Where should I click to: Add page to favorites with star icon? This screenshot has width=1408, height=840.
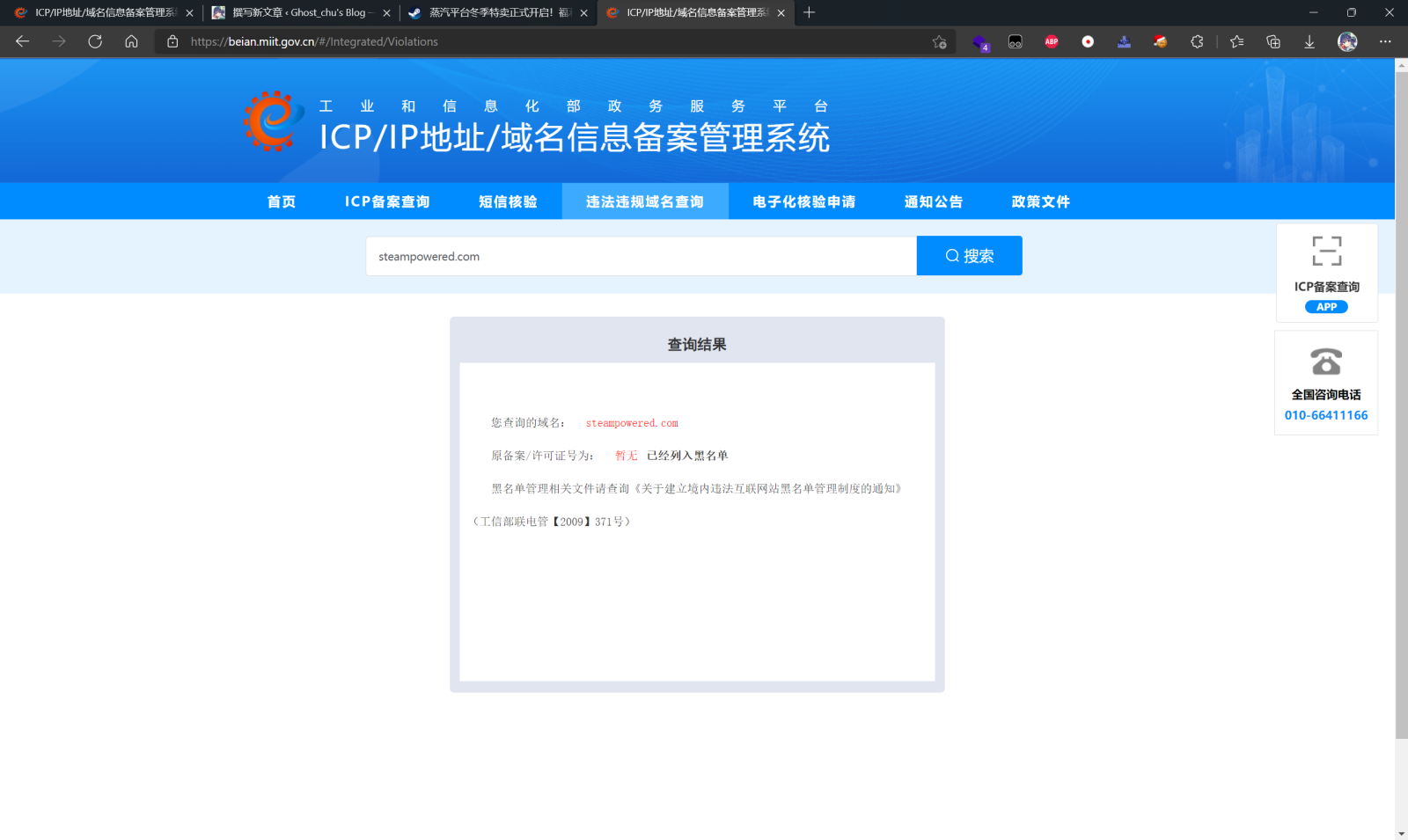pyautogui.click(x=940, y=41)
